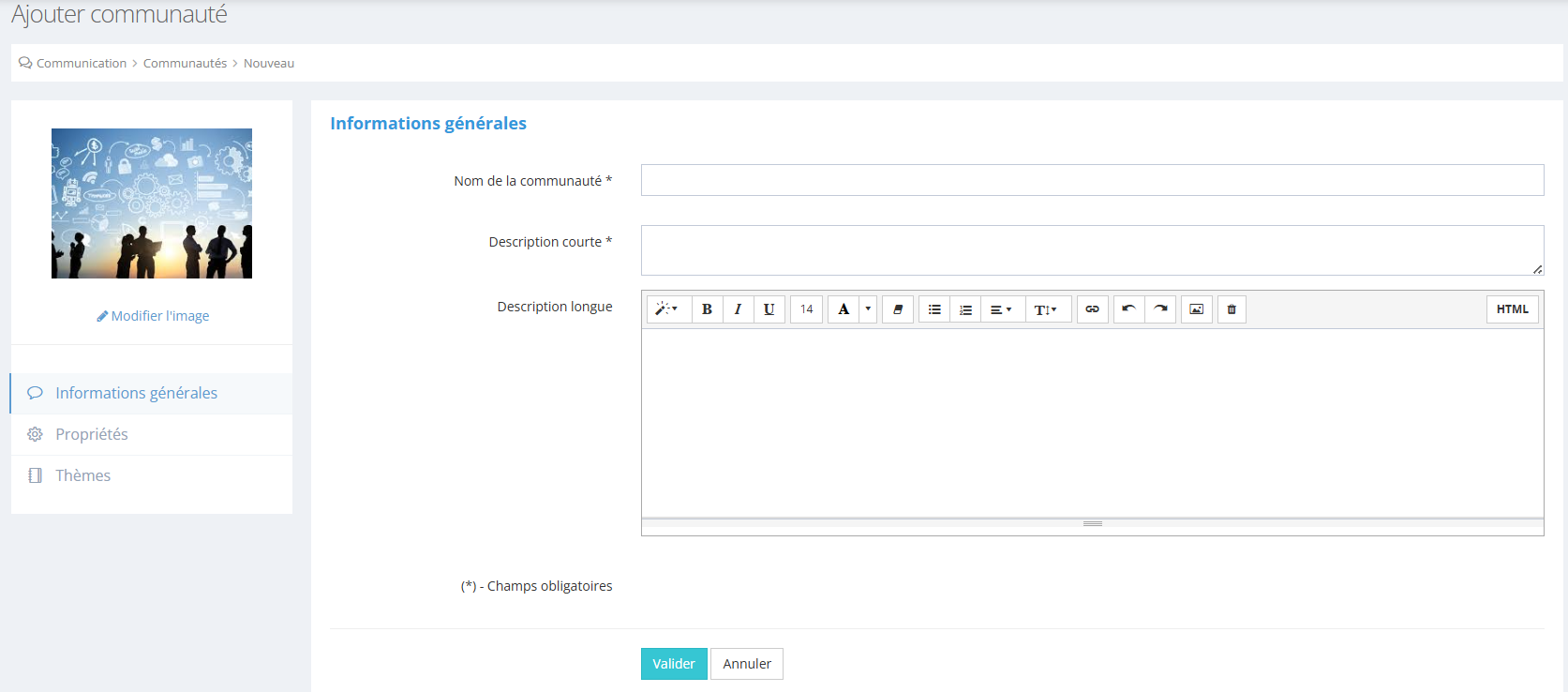Open the line height dropdown
1568x692 pixels.
1046,309
